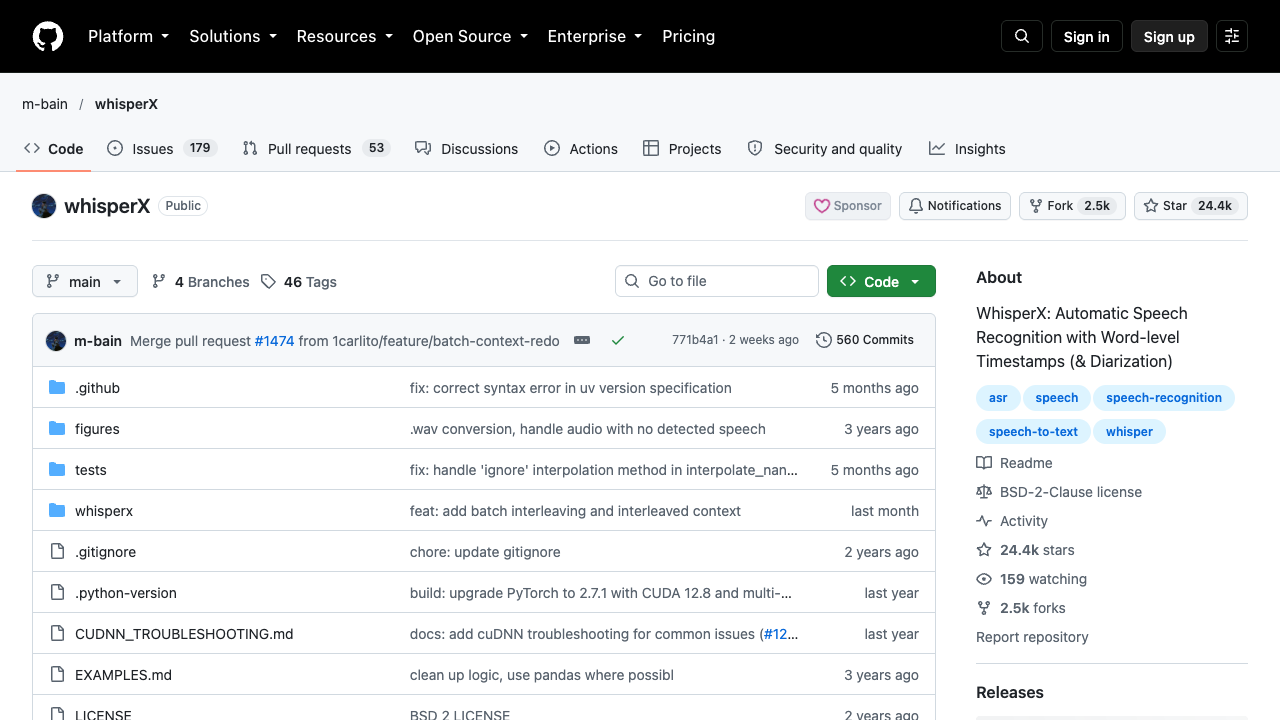Open the search magnifier button

1022,36
